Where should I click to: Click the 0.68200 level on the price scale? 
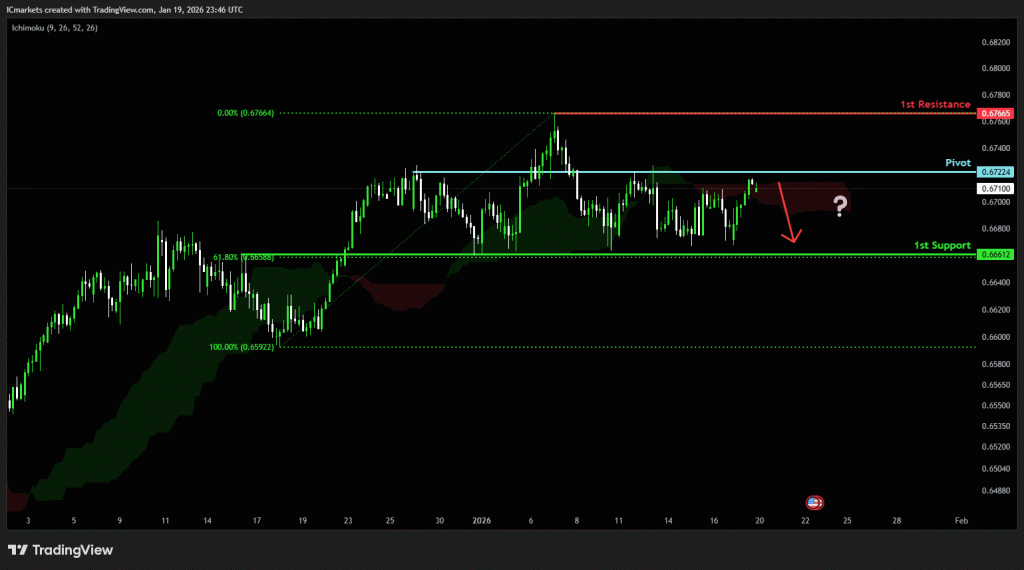[x=996, y=43]
